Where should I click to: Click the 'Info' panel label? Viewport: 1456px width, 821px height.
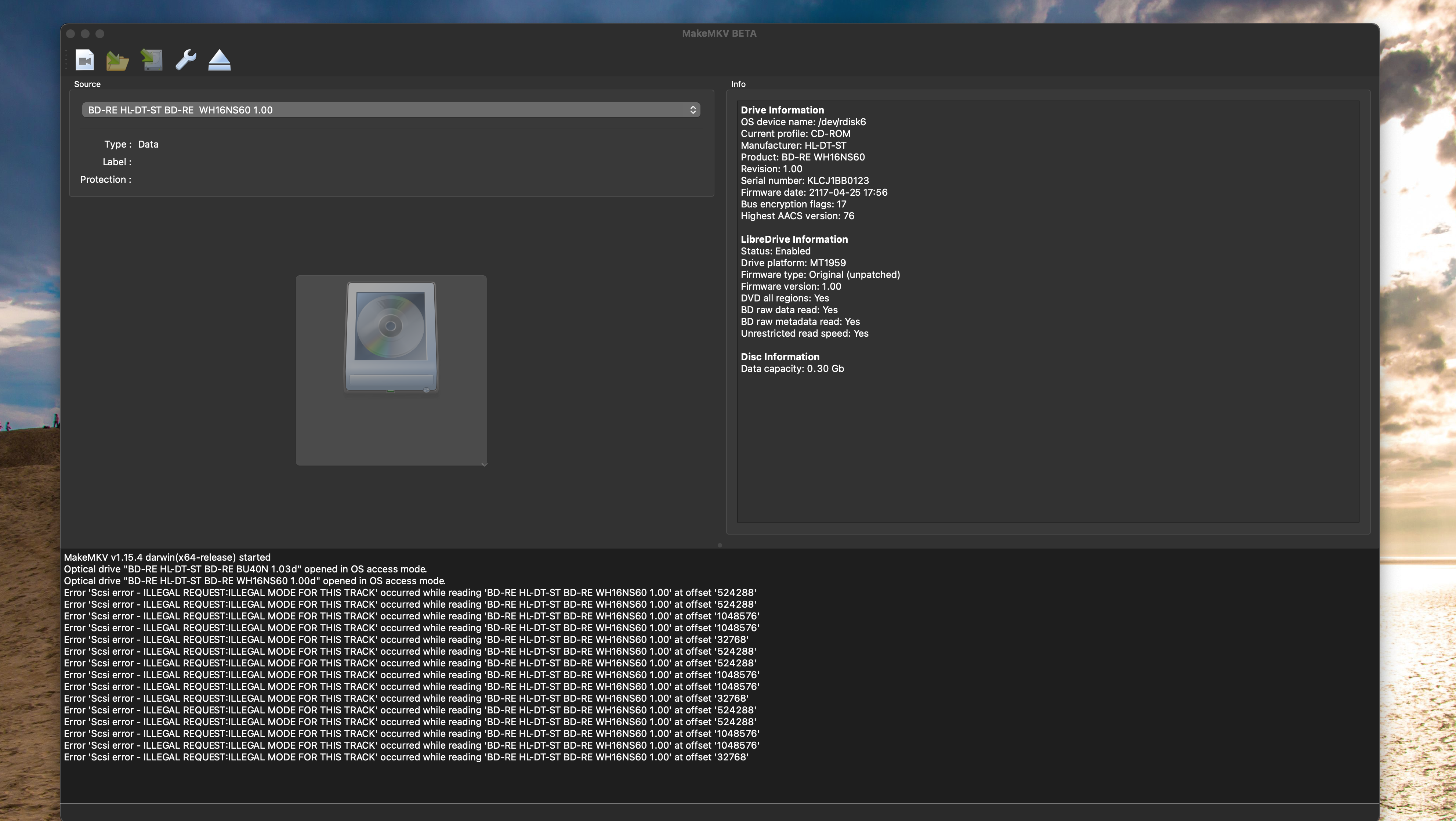738,84
